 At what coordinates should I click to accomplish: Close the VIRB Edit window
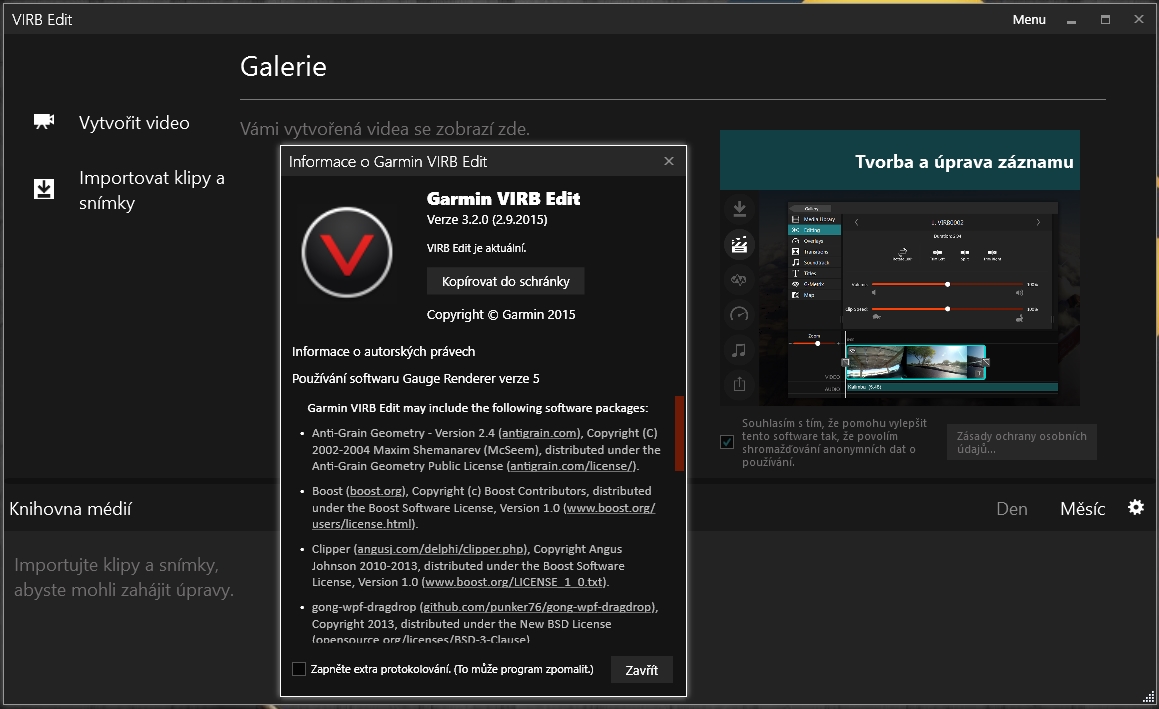pos(1138,19)
